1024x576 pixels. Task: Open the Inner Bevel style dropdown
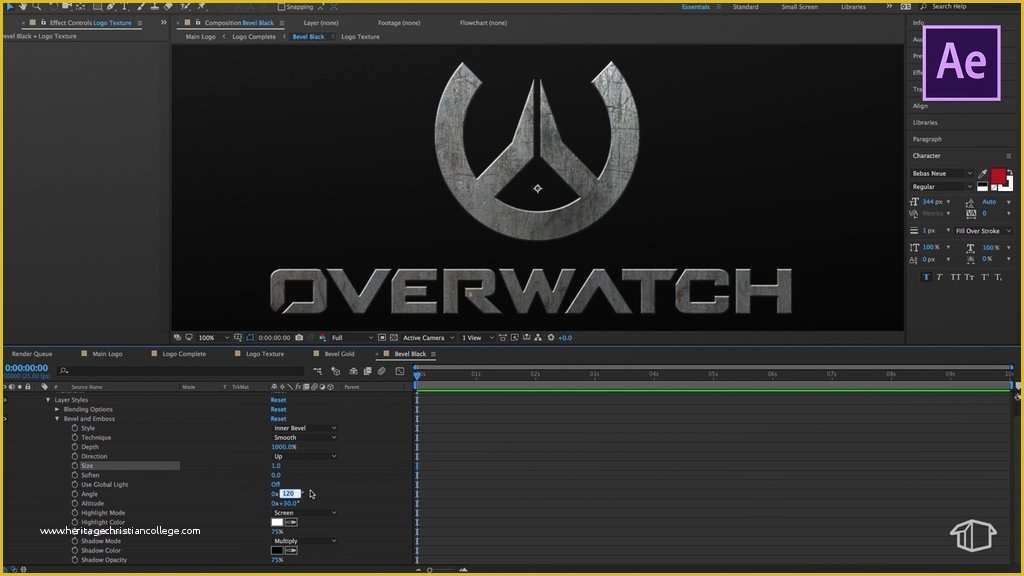(x=304, y=428)
